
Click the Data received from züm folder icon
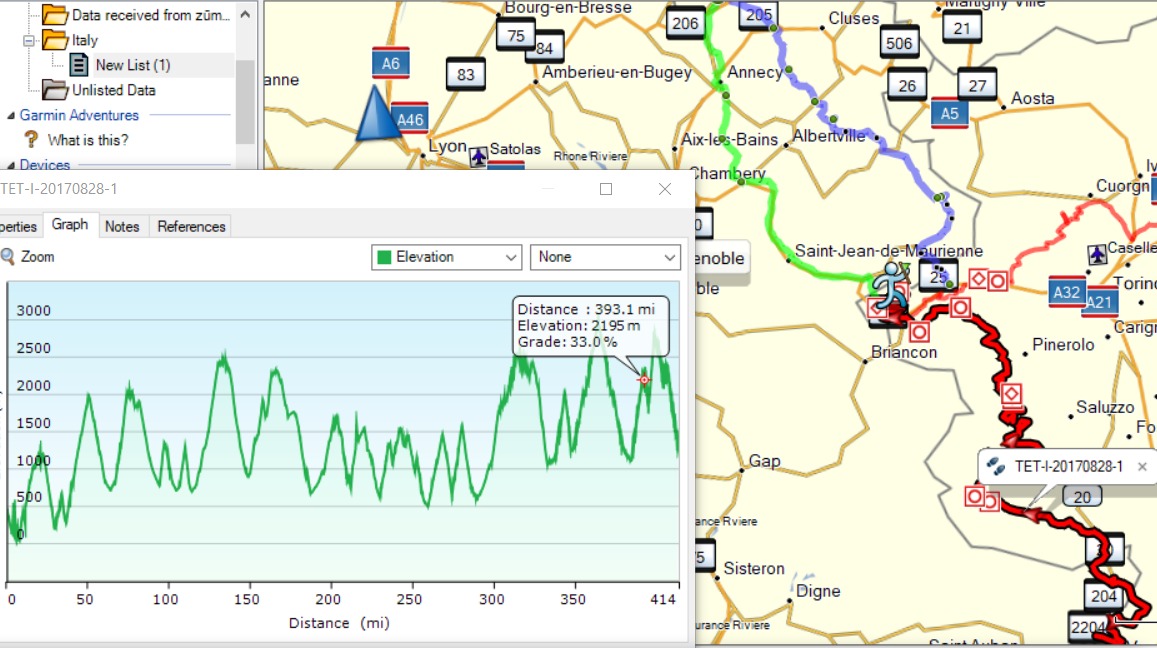55,14
